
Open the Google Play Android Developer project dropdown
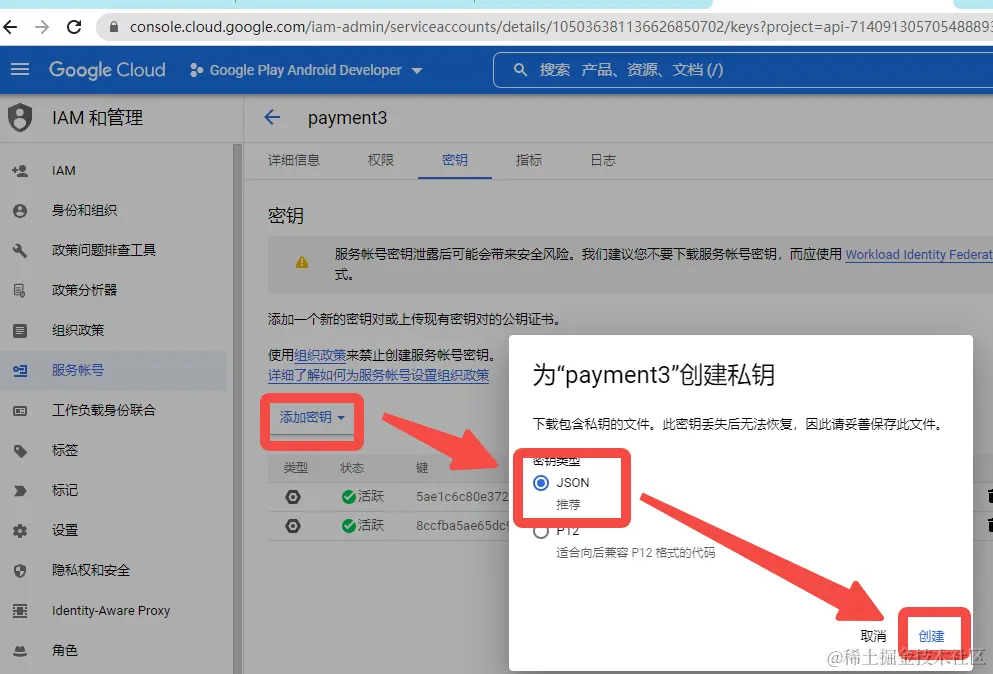306,70
